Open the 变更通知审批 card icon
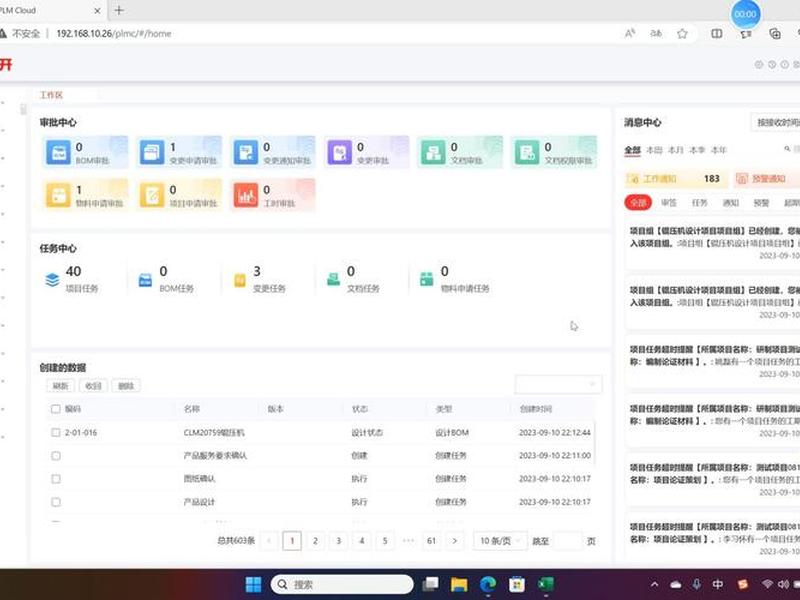 point(246,152)
